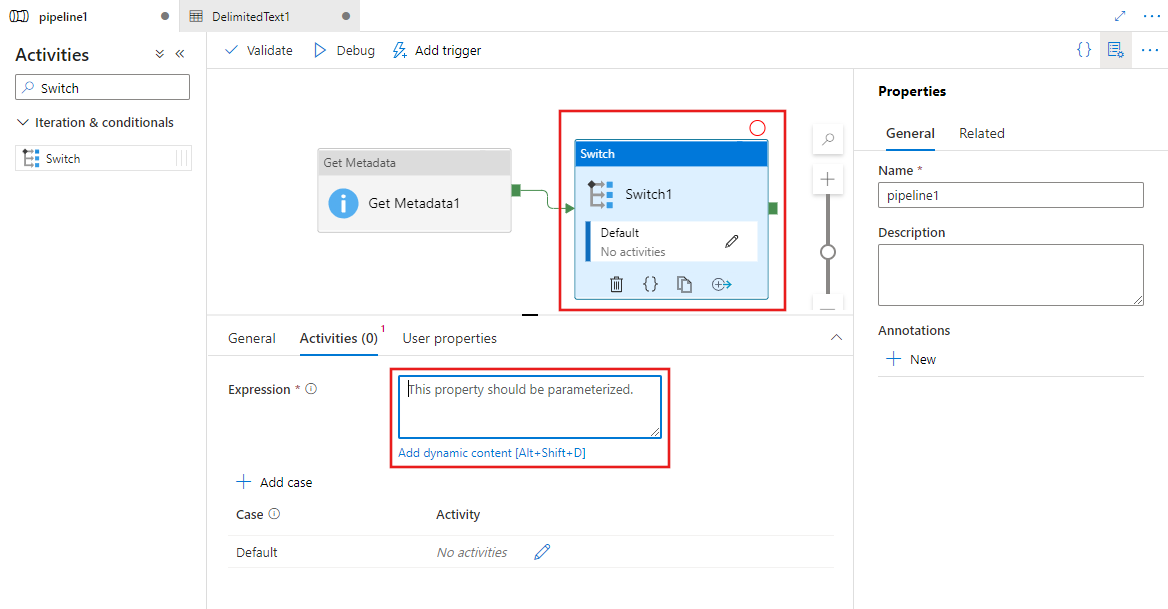This screenshot has height=609, width=1168.
Task: Adjust the canvas zoom slider
Action: pyautogui.click(x=827, y=253)
